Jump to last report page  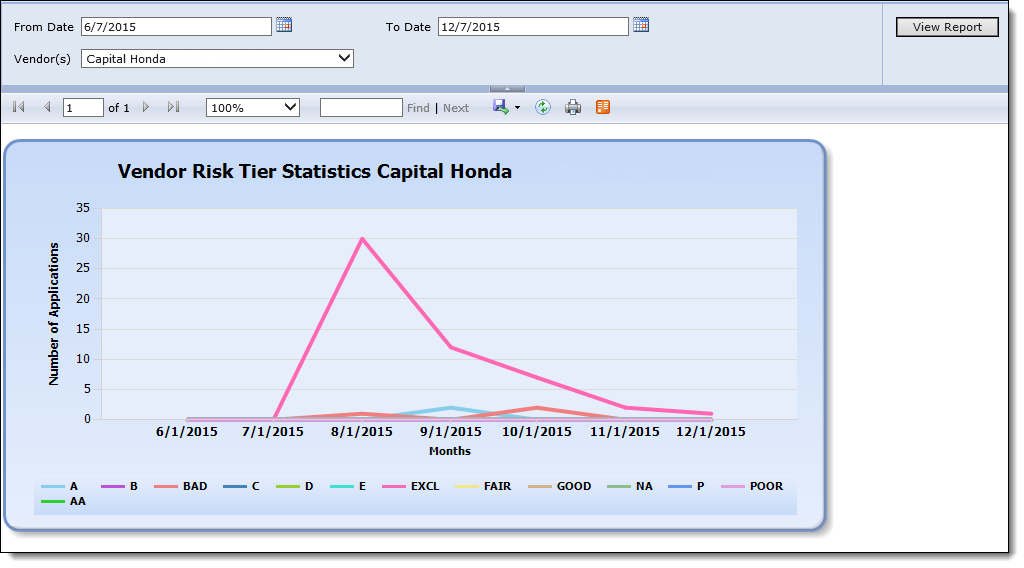click(173, 107)
